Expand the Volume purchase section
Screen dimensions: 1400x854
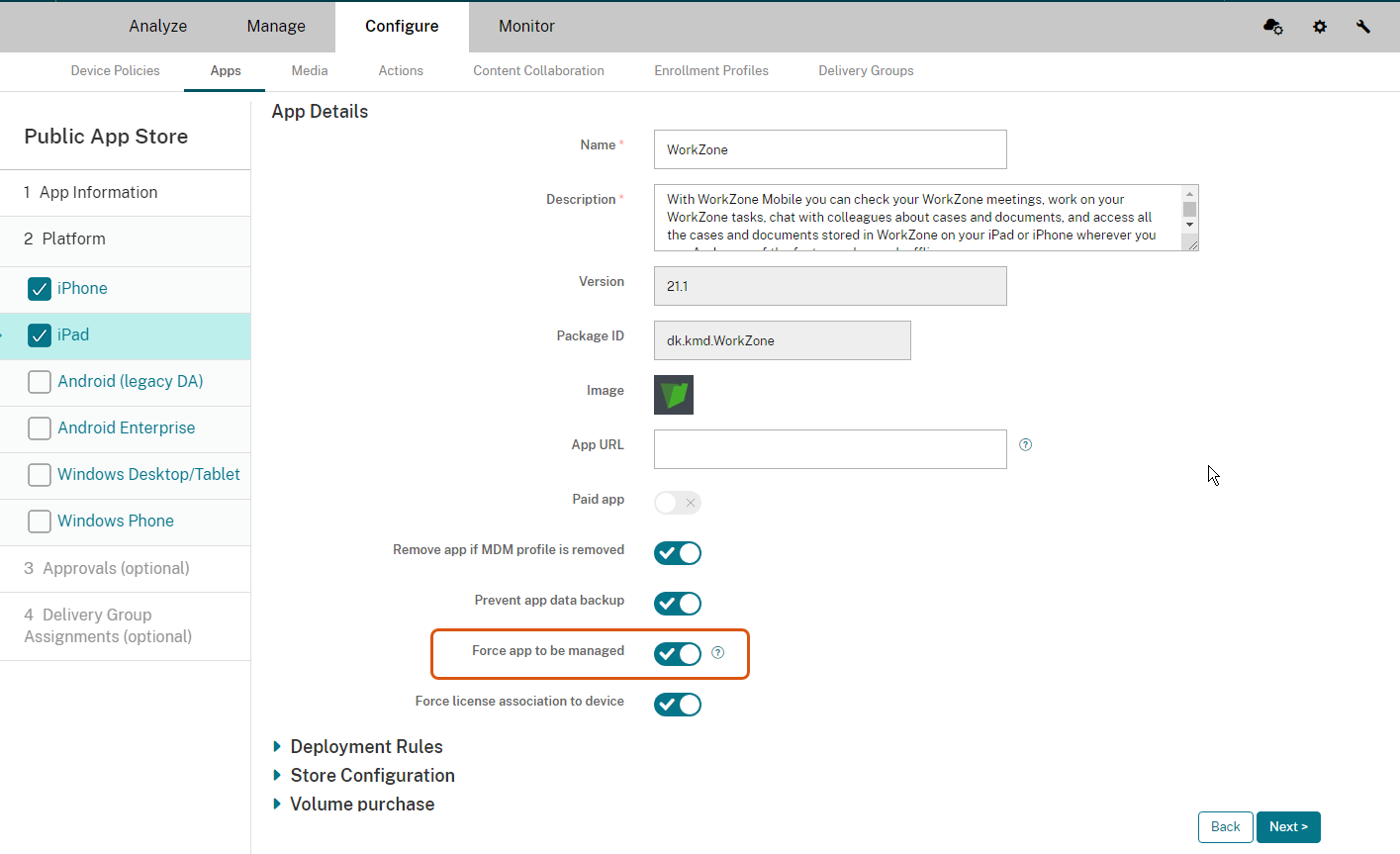353,805
